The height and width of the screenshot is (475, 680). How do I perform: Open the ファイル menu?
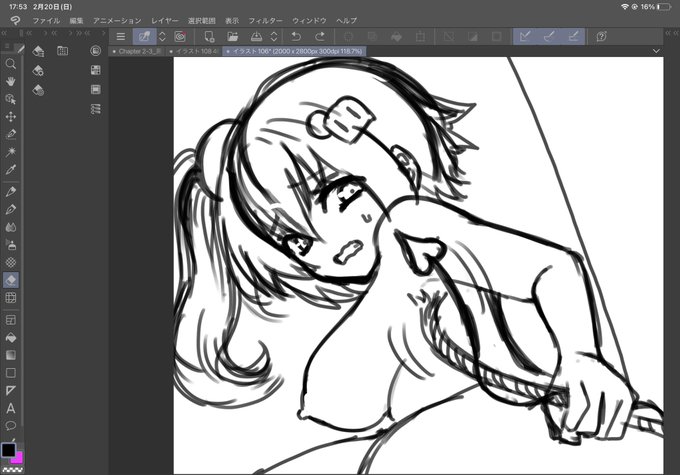(x=46, y=20)
